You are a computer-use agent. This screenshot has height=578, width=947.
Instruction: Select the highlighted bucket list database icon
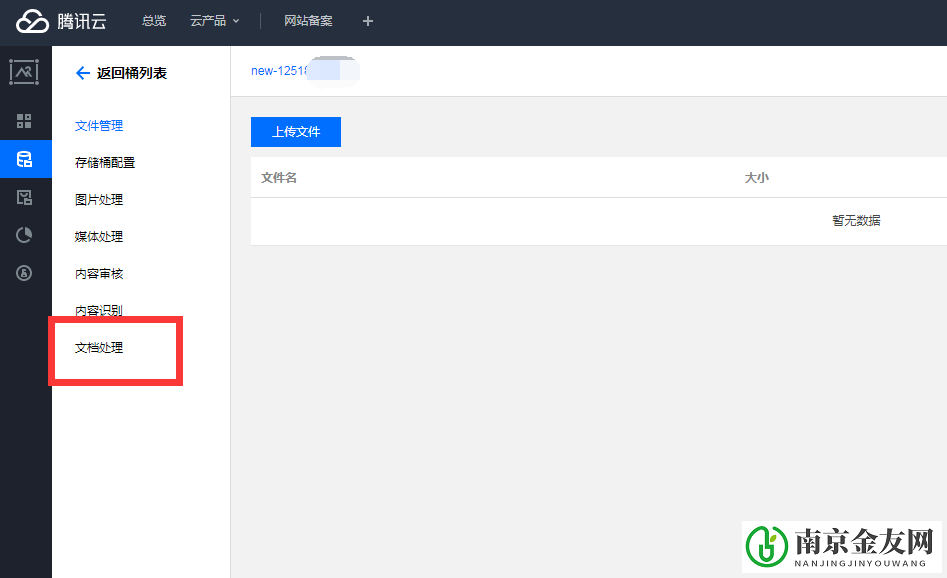pos(24,159)
